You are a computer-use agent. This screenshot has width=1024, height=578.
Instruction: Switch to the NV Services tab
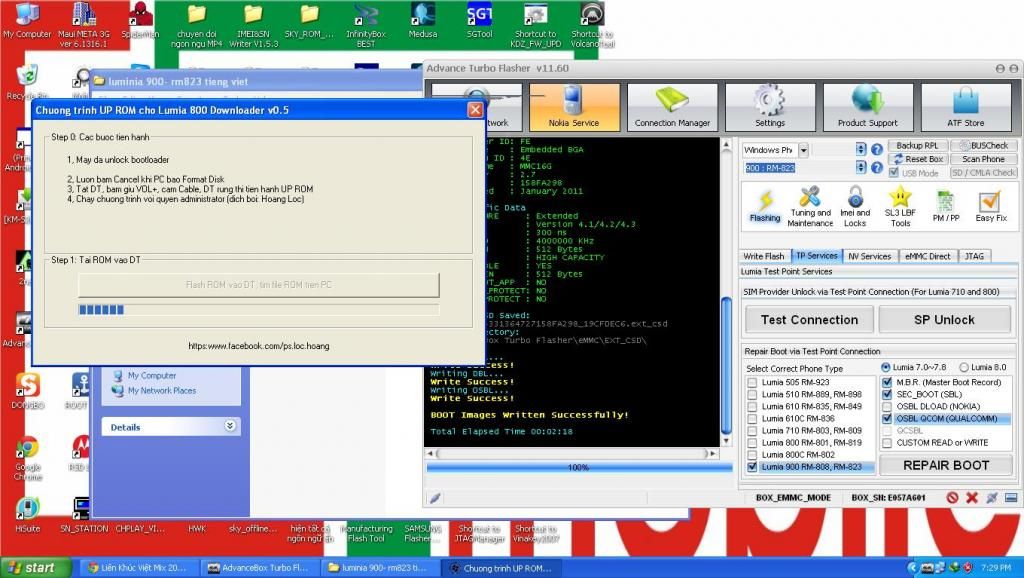869,256
